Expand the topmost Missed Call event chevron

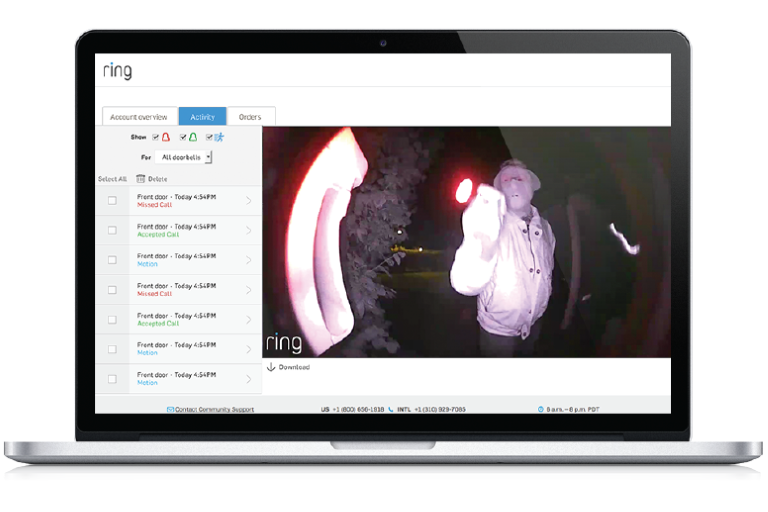pos(249,200)
